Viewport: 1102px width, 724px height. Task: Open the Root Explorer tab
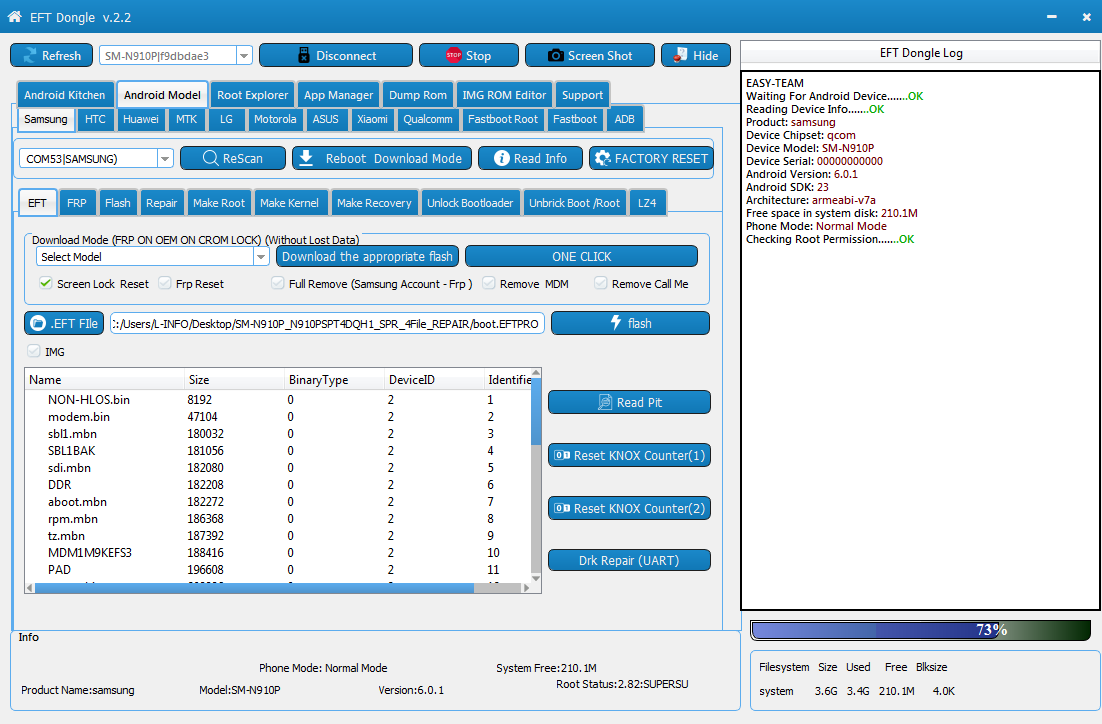(252, 95)
